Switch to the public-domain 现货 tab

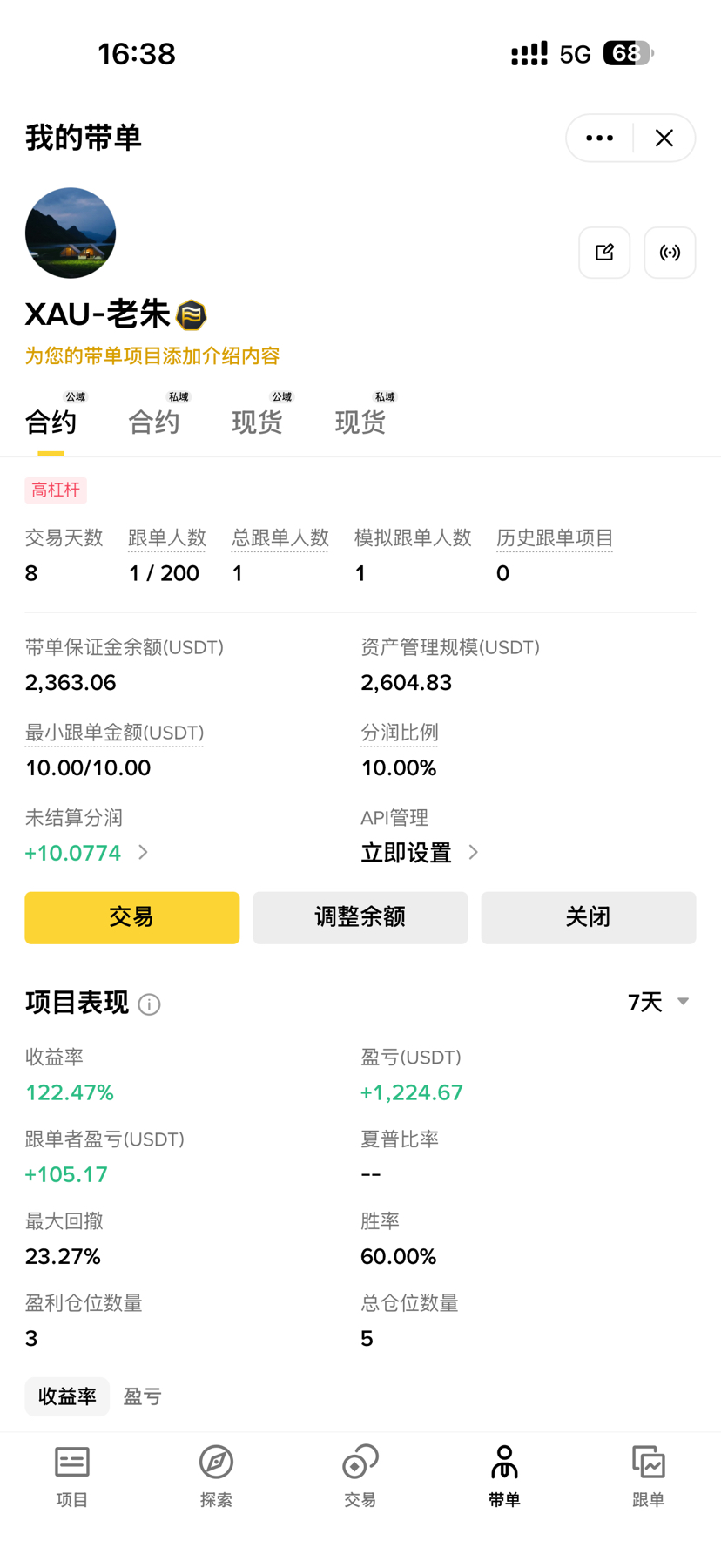[258, 422]
